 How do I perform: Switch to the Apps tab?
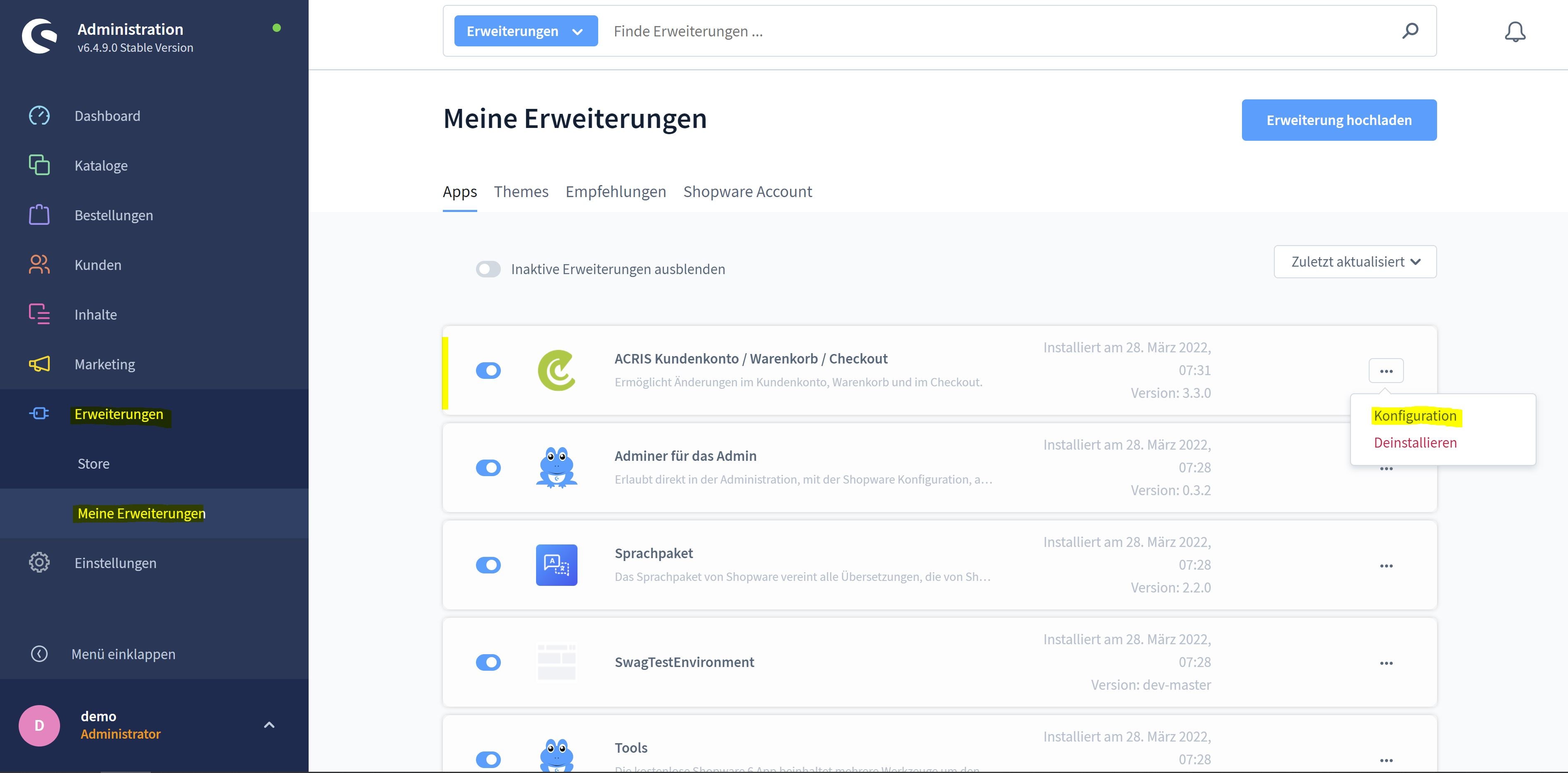click(x=459, y=192)
